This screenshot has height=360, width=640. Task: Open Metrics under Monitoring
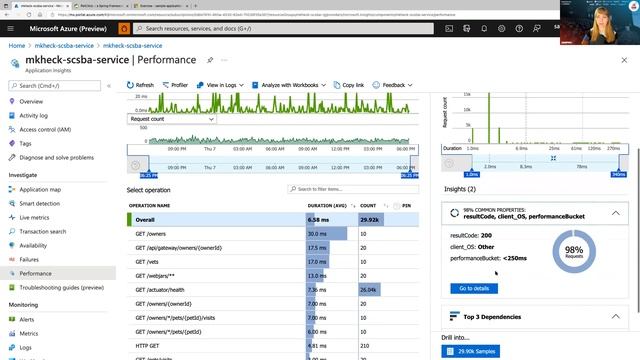29,333
